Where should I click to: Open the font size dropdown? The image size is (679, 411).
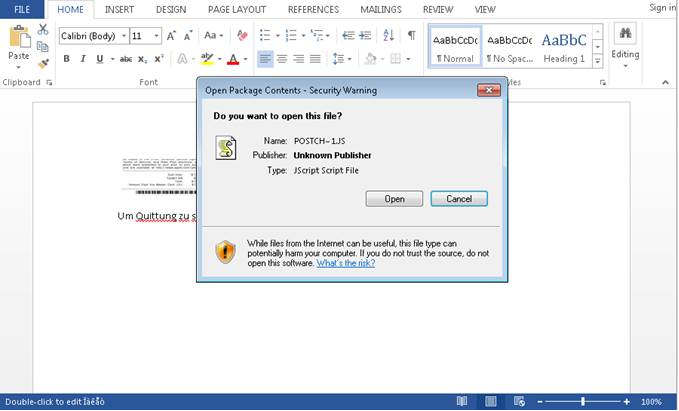click(x=157, y=36)
